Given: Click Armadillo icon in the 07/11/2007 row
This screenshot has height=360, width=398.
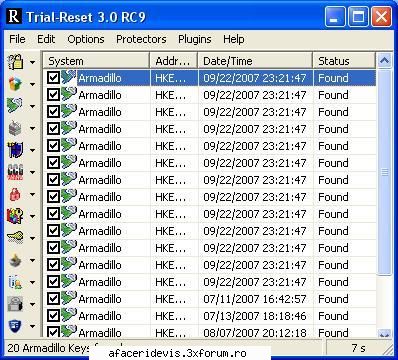Looking at the screenshot, I should [x=69, y=298].
